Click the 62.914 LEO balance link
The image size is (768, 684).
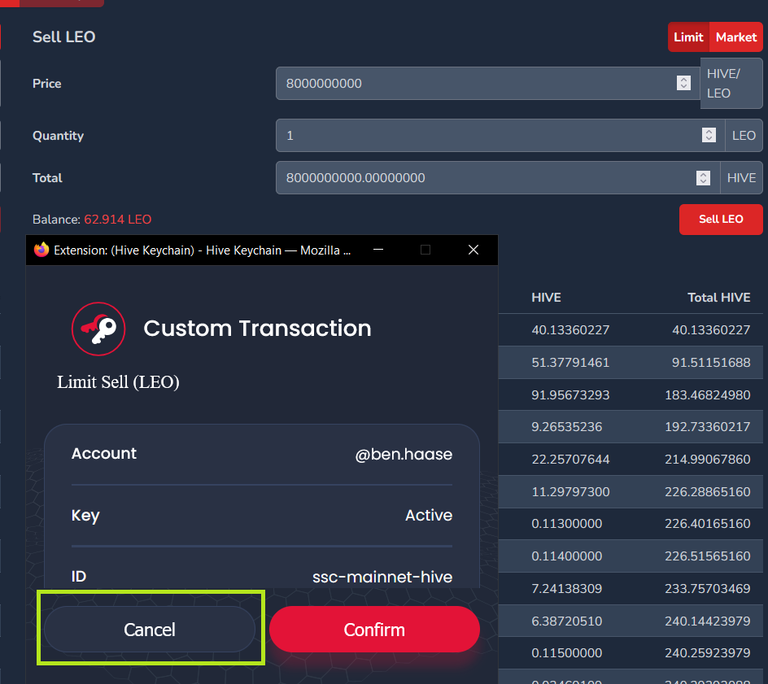[x=118, y=220]
